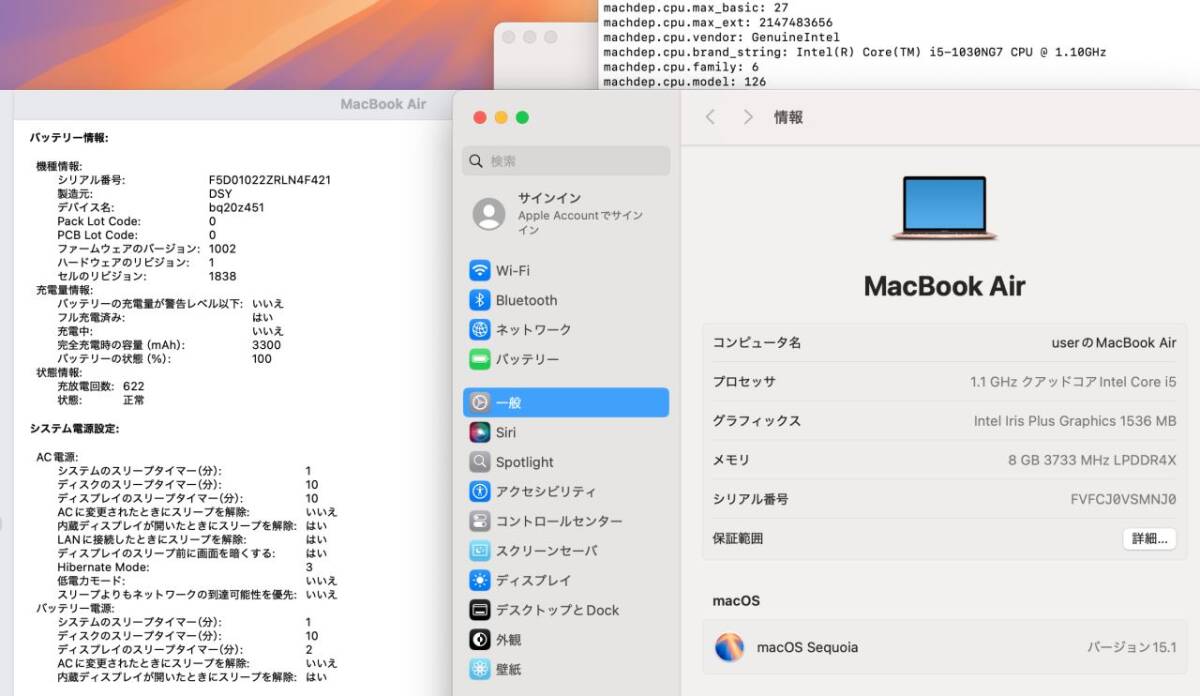Click サインイン Apple Account link text
The width and height of the screenshot is (1200, 696).
coord(580,214)
